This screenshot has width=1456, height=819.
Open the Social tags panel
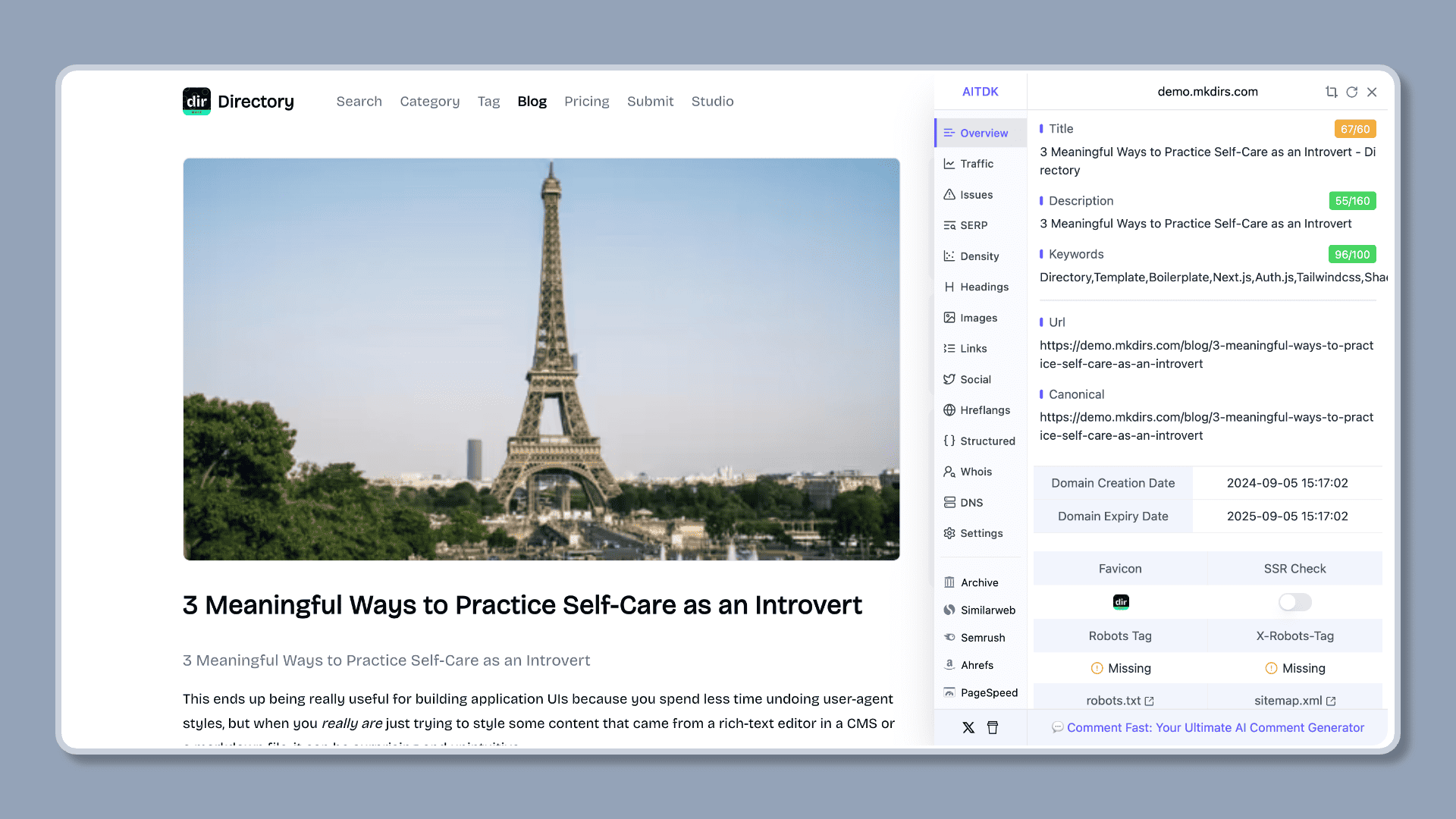tap(975, 379)
